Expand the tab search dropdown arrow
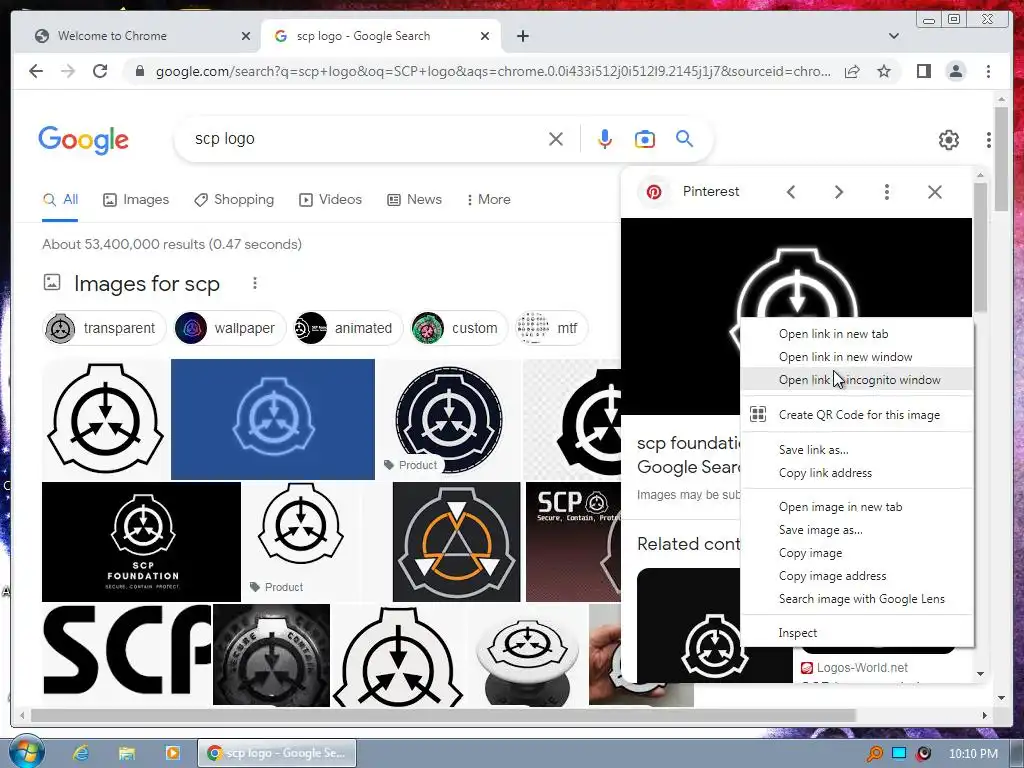This screenshot has height=768, width=1024. click(x=894, y=36)
